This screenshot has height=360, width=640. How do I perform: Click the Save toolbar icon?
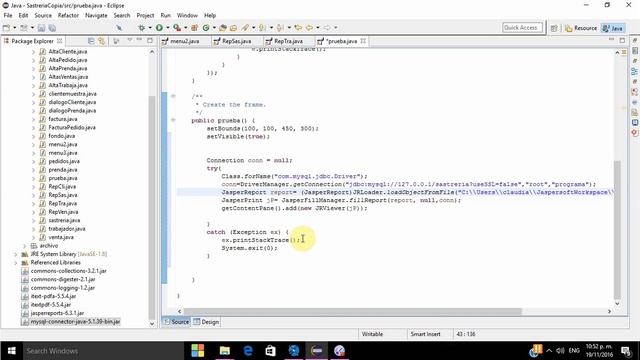click(41, 28)
